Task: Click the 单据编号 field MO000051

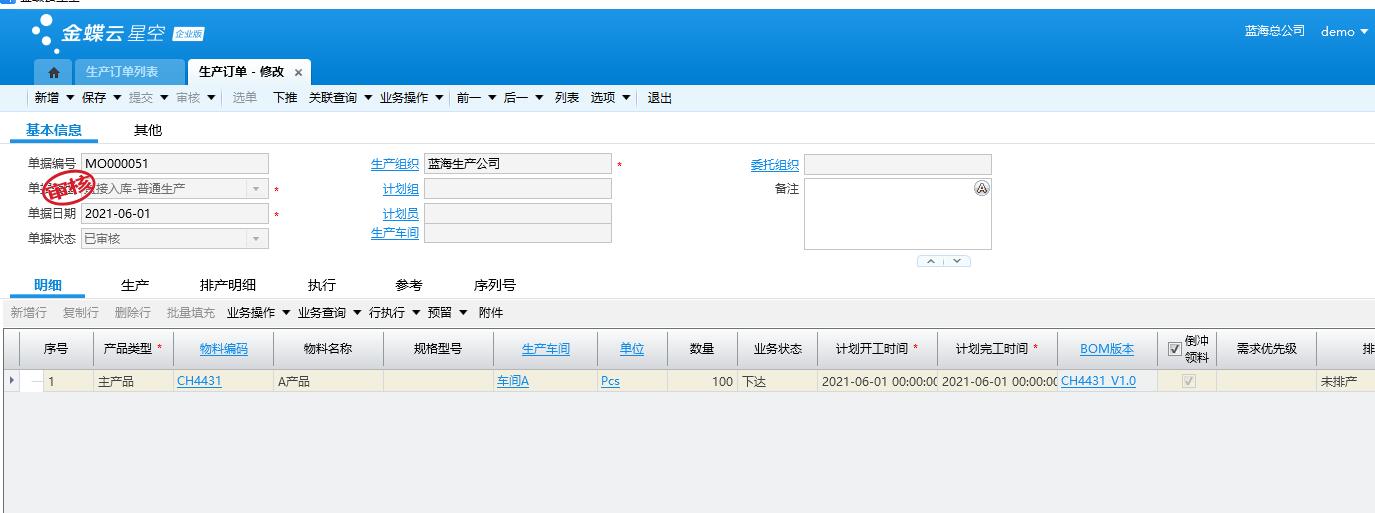Action: tap(175, 164)
